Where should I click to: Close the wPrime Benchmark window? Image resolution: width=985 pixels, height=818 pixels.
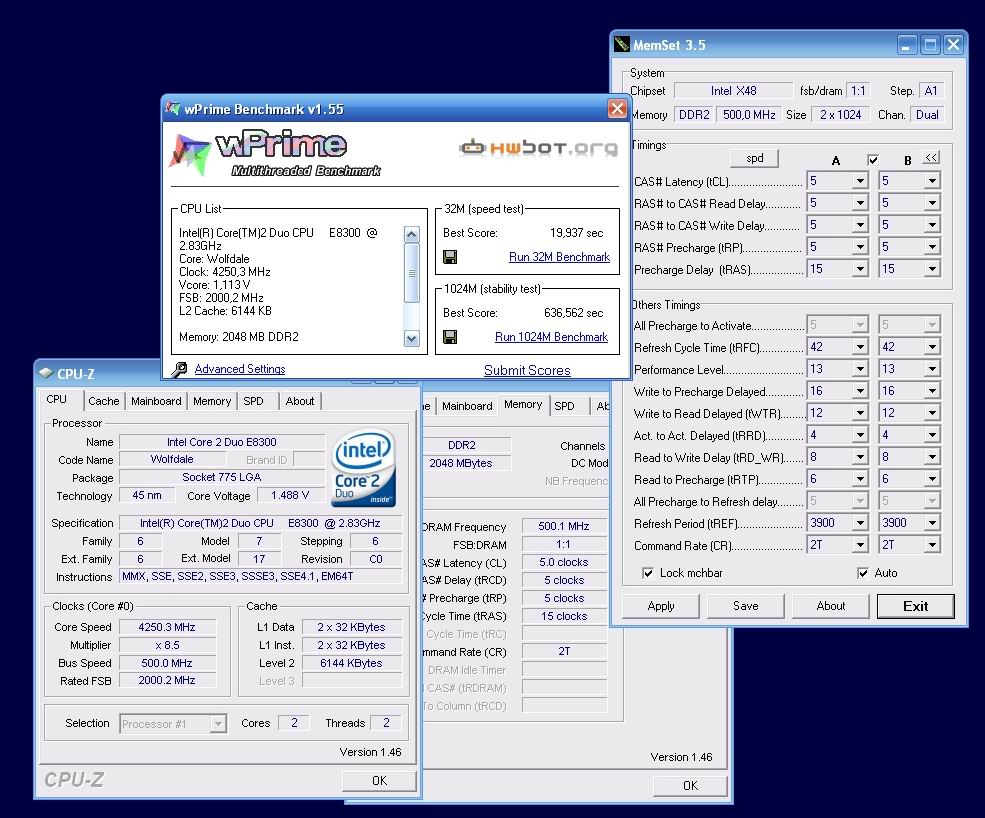(618, 109)
